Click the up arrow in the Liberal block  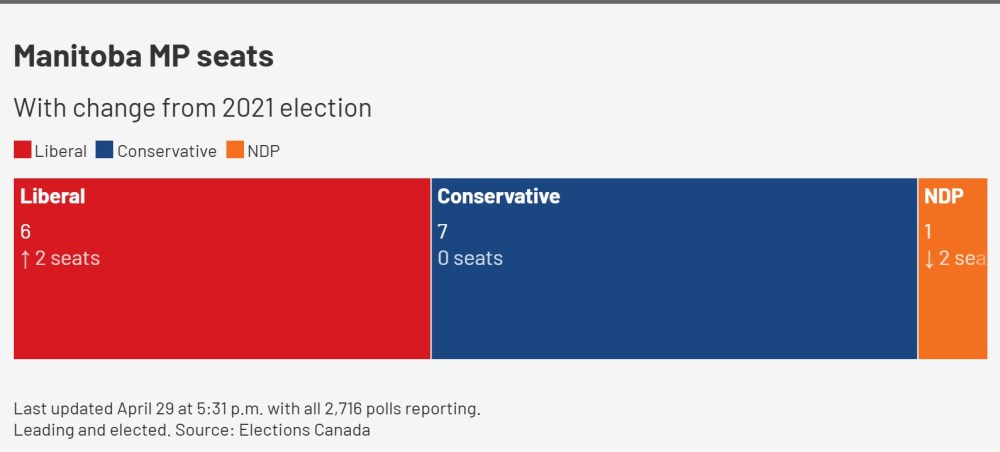click(x=25, y=259)
